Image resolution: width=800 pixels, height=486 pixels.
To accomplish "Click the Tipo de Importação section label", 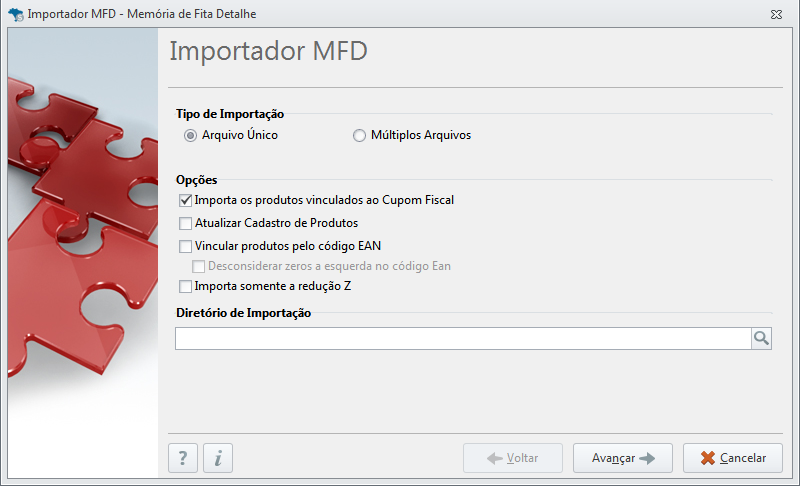I will 230,114.
